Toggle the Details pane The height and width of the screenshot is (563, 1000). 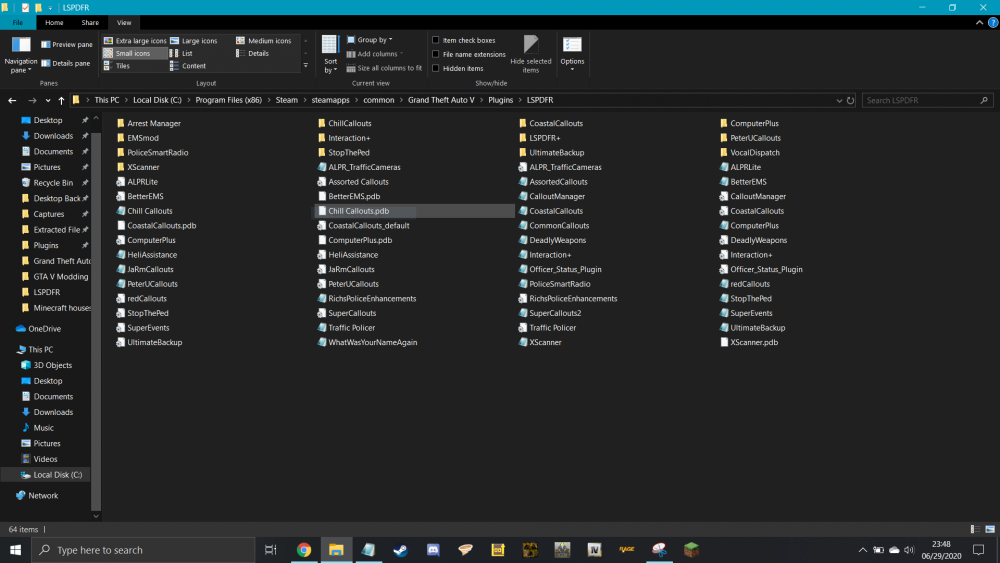click(66, 63)
